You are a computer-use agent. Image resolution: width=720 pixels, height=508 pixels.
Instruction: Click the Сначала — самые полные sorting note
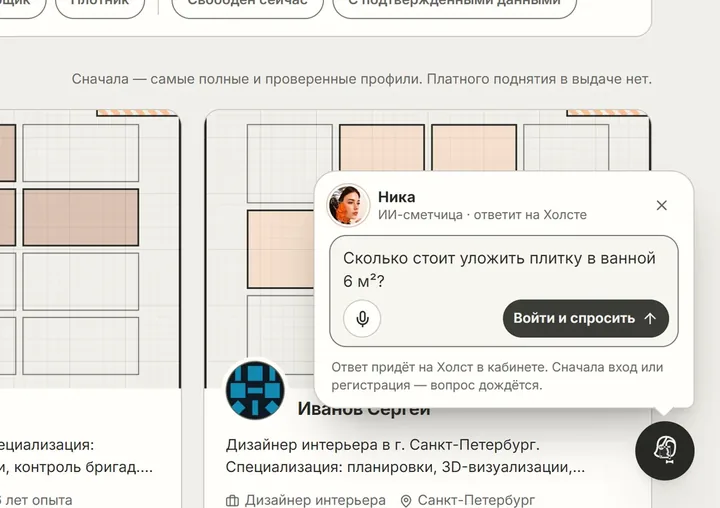tap(361, 79)
